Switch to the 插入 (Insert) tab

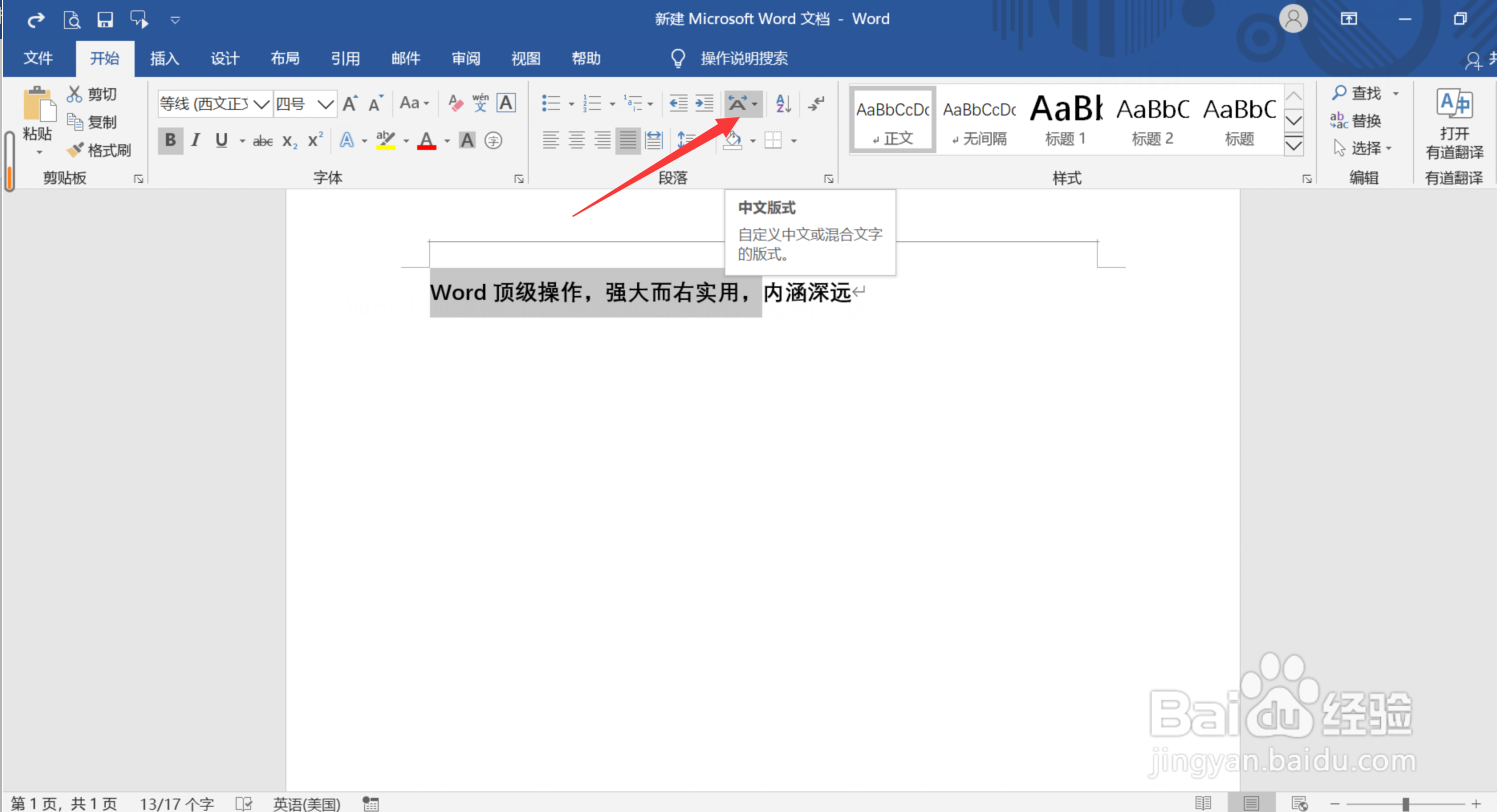click(x=164, y=59)
